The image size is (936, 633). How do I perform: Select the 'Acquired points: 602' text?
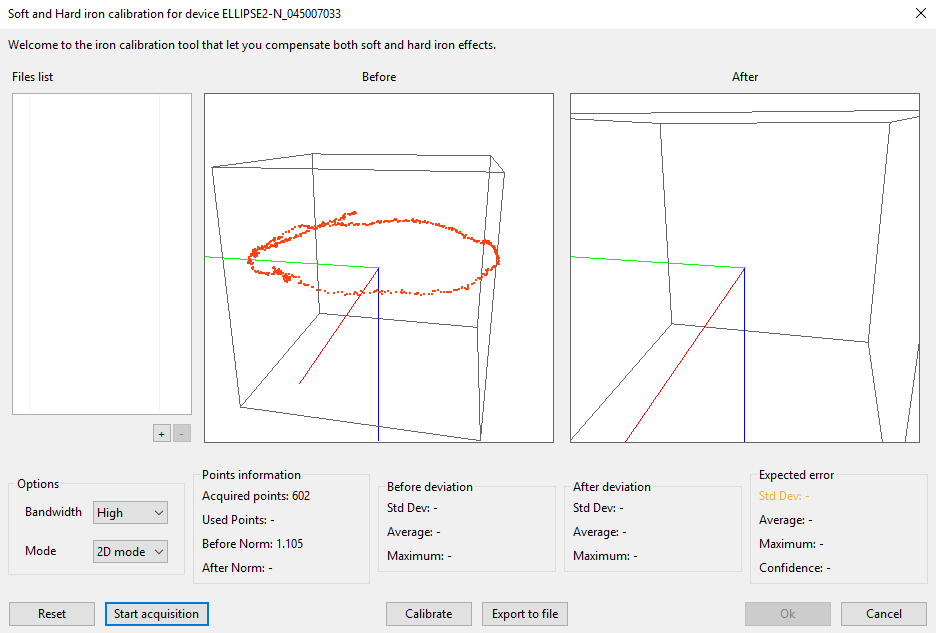coord(256,496)
